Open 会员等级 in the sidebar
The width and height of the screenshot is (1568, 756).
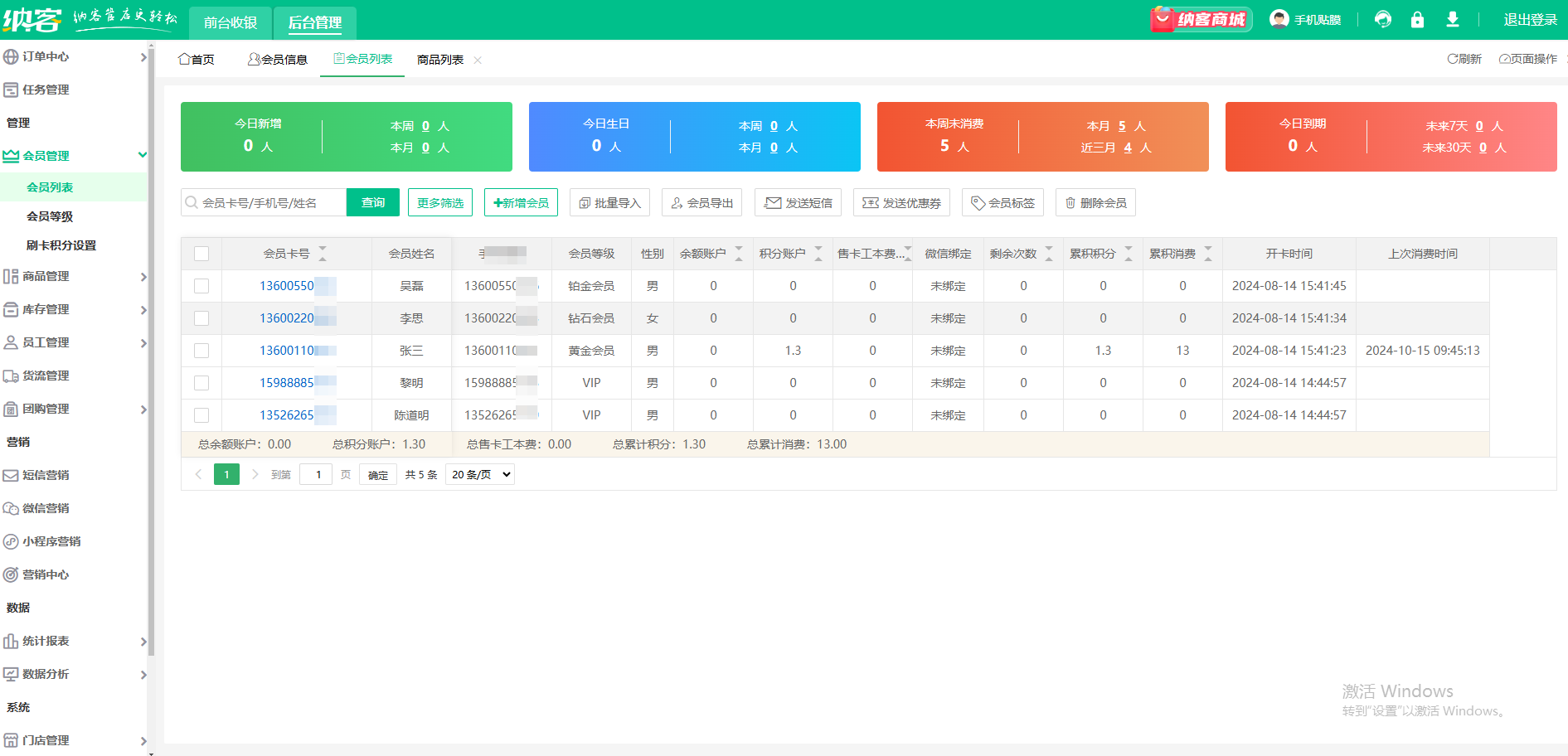tap(50, 216)
